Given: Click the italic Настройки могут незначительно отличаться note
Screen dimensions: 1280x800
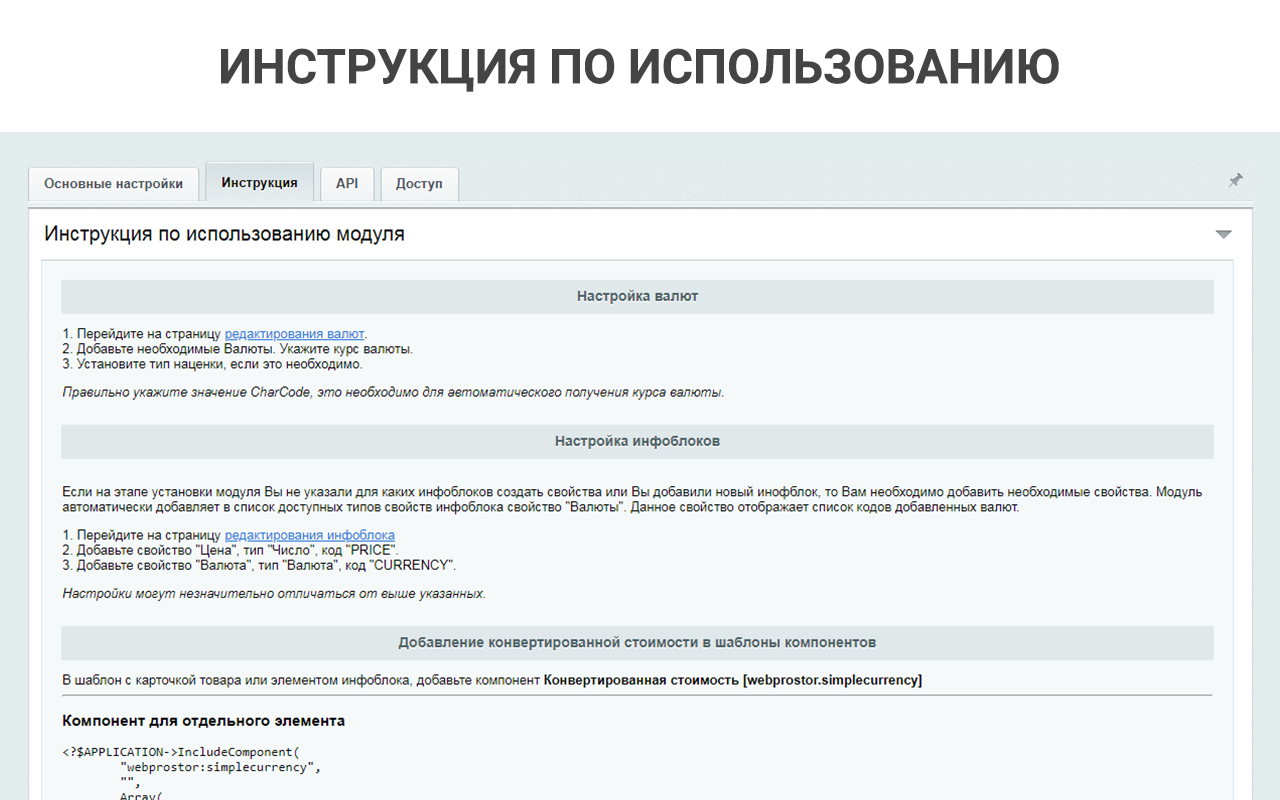Looking at the screenshot, I should pos(274,593).
